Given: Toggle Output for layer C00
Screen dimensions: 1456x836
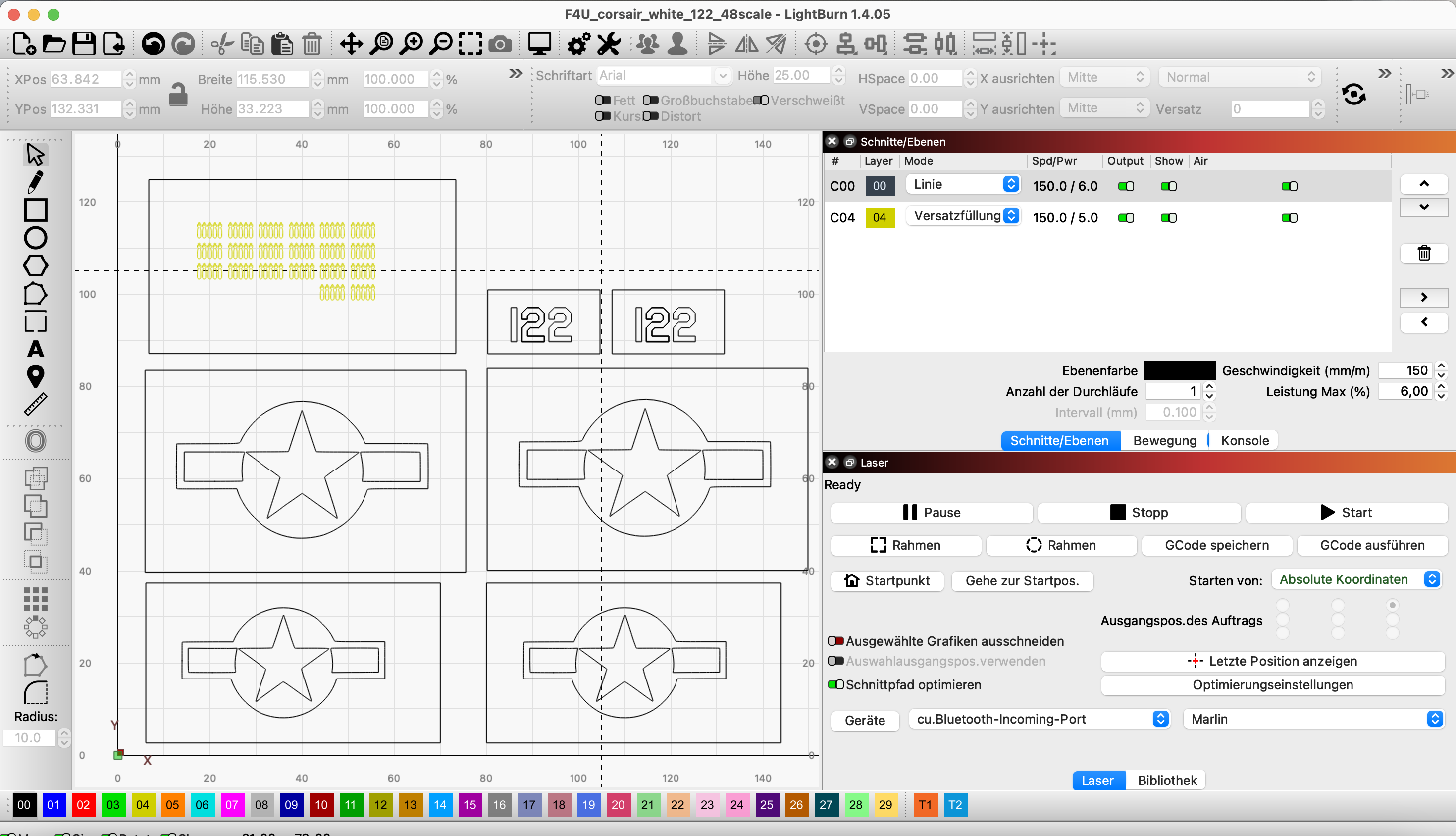Looking at the screenshot, I should [1126, 186].
